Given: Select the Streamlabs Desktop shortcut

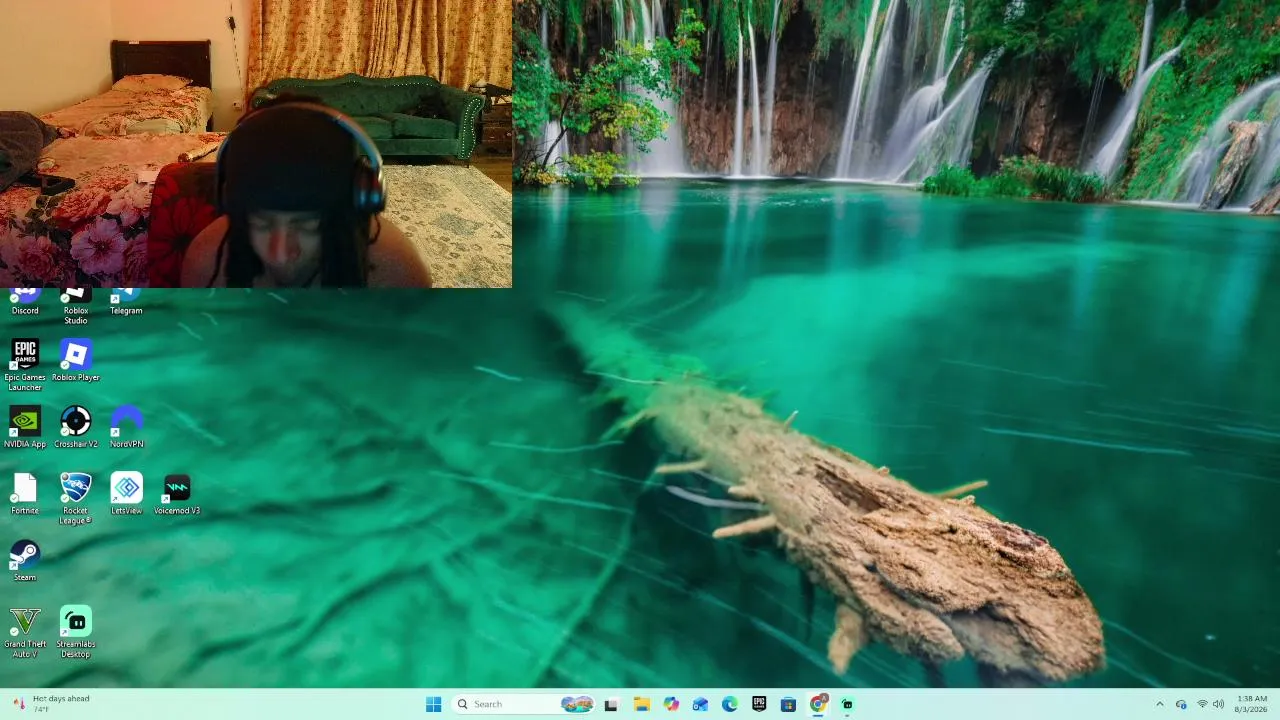Looking at the screenshot, I should click(x=76, y=632).
